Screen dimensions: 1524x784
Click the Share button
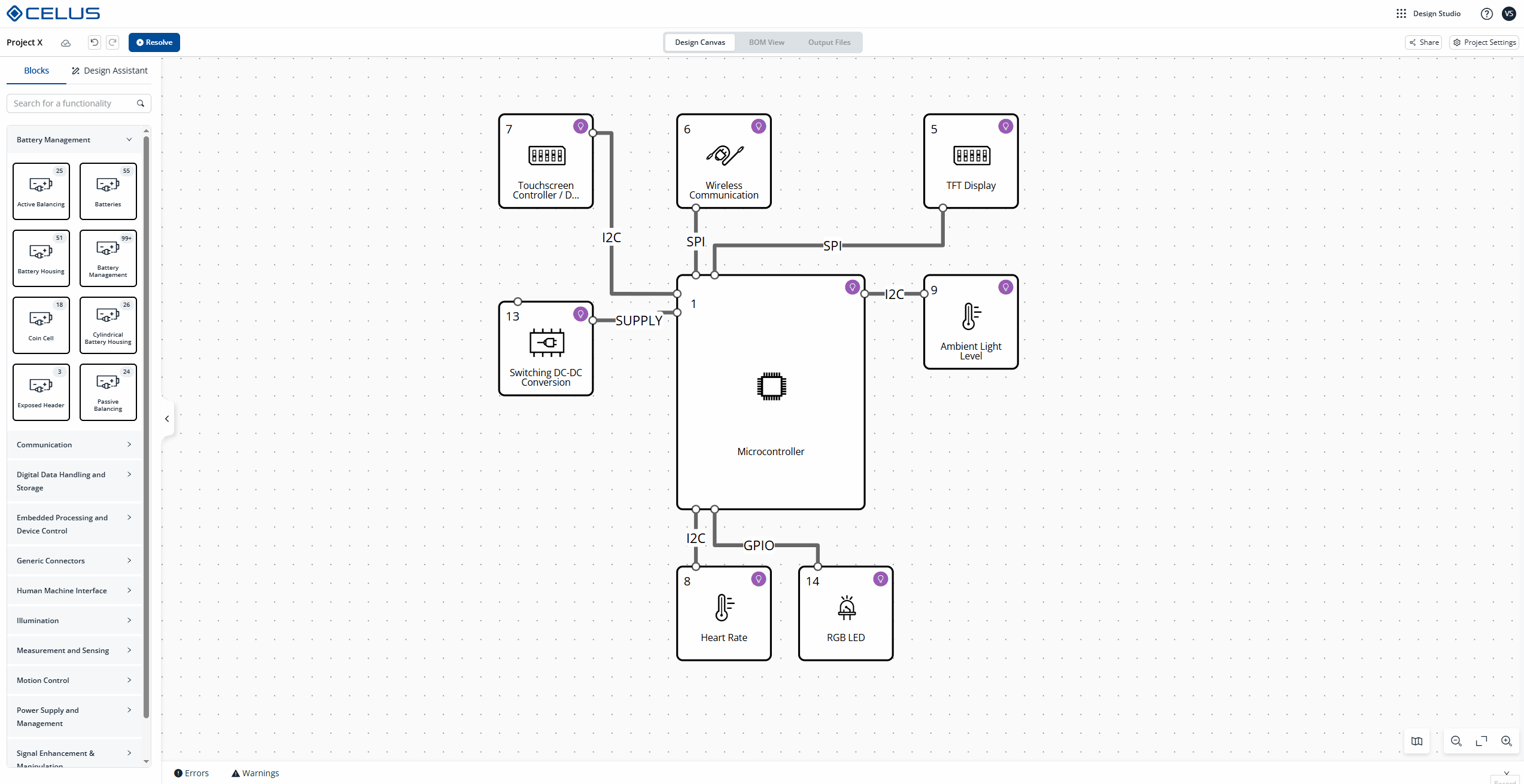[x=1423, y=42]
